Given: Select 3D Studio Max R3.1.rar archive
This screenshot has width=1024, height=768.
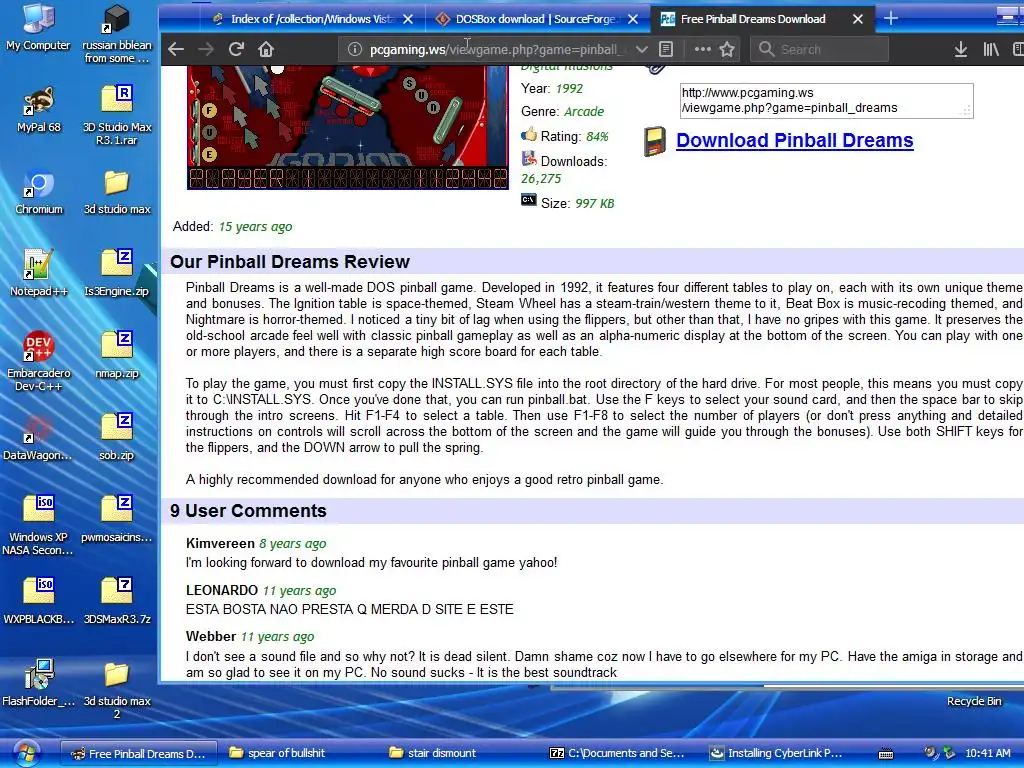Looking at the screenshot, I should (x=117, y=116).
